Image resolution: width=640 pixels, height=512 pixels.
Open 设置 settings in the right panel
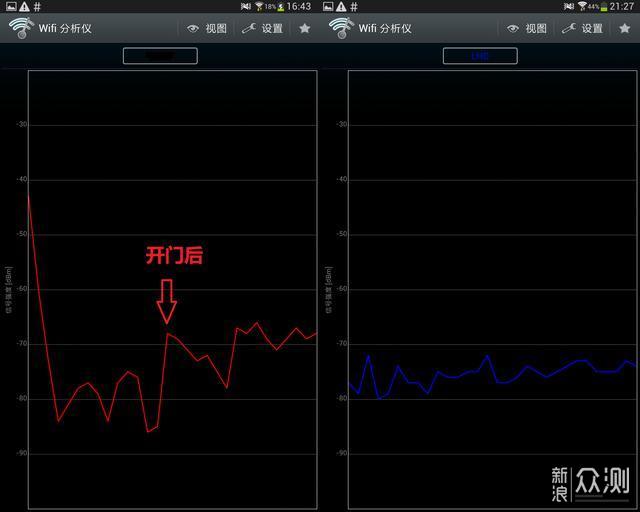coord(582,28)
